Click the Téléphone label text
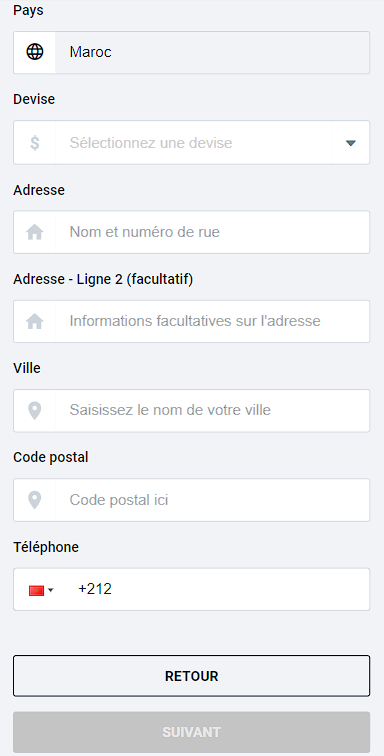The image size is (384, 756). click(46, 547)
